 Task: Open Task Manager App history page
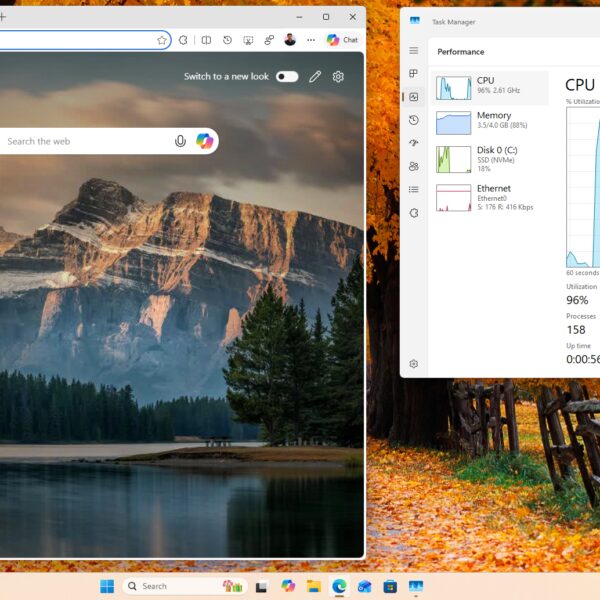tap(414, 120)
